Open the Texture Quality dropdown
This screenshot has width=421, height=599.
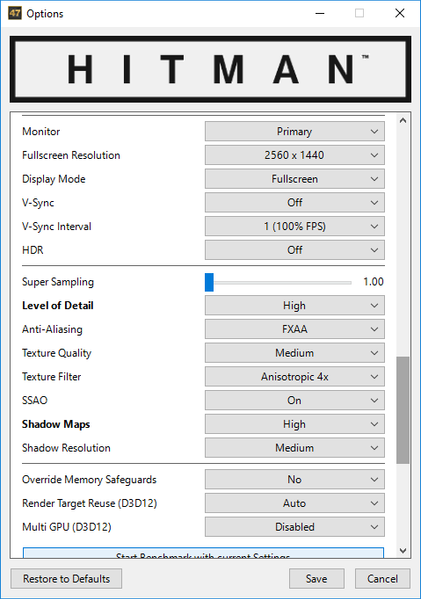point(295,353)
